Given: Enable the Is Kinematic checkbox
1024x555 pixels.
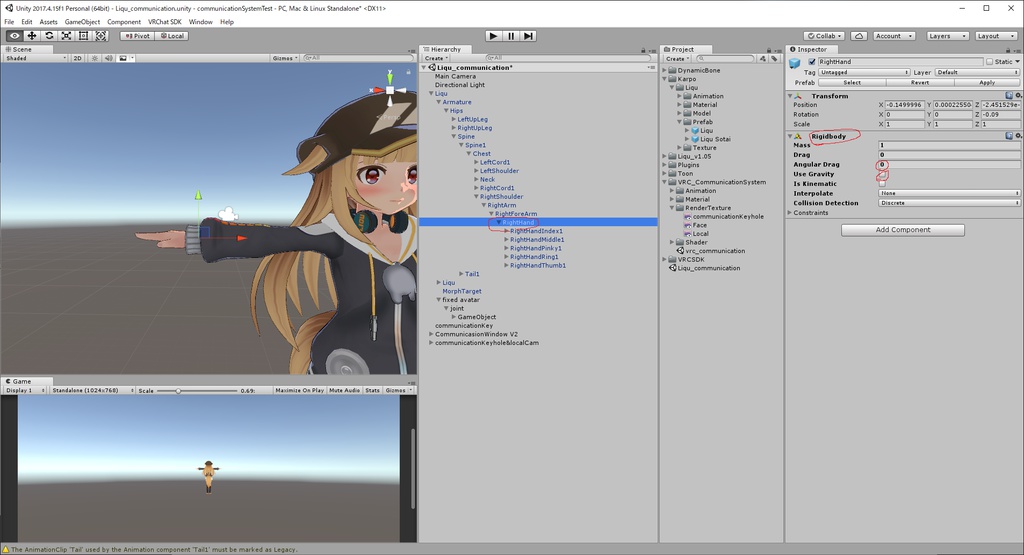Looking at the screenshot, I should click(882, 184).
